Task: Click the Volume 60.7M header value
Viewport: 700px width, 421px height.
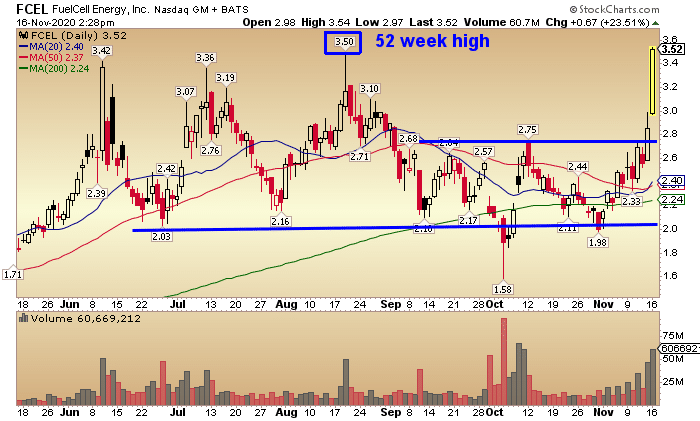Action: coord(501,22)
